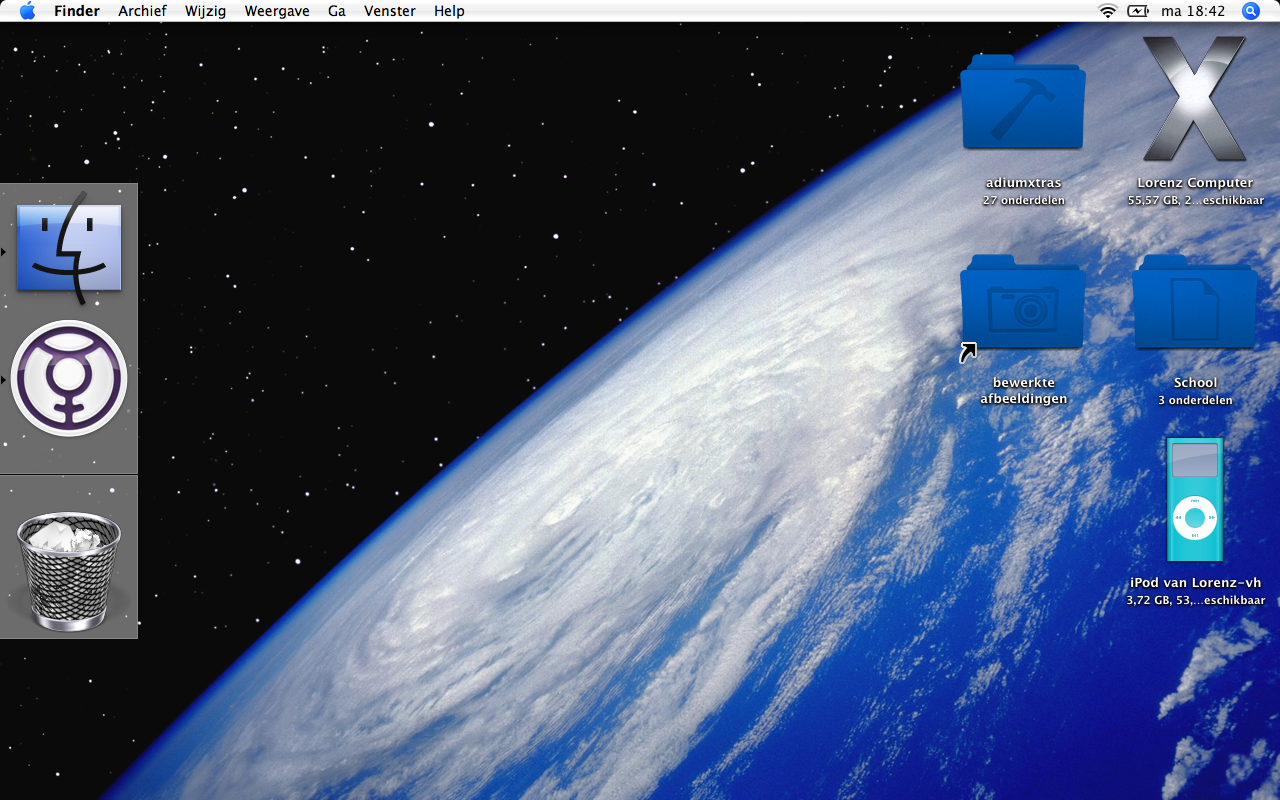Click the battery status icon
Image resolution: width=1280 pixels, height=800 pixels.
[x=1138, y=11]
